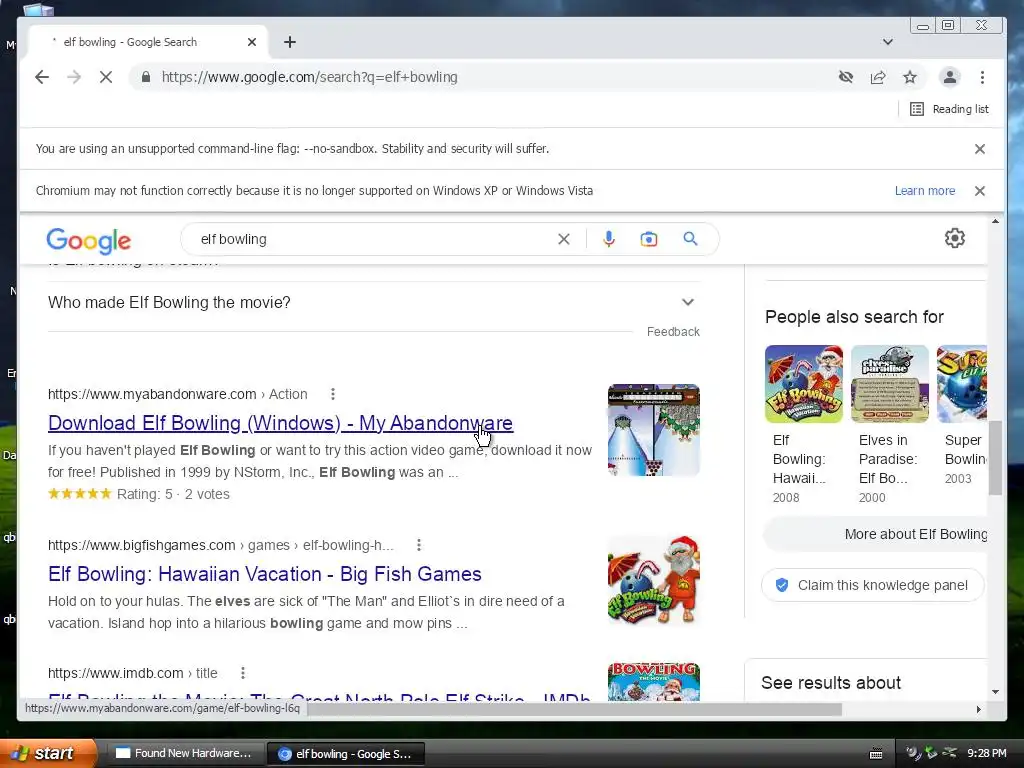Screen dimensions: 1024x768
Task: Open Download Elf Bowling My Abandonware result
Action: click(x=280, y=423)
